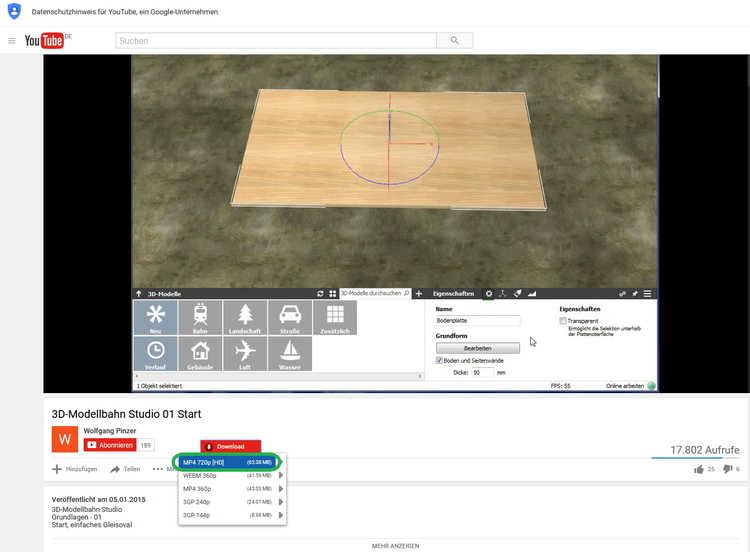
Task: Like the video with thumbs up
Action: click(x=700, y=468)
